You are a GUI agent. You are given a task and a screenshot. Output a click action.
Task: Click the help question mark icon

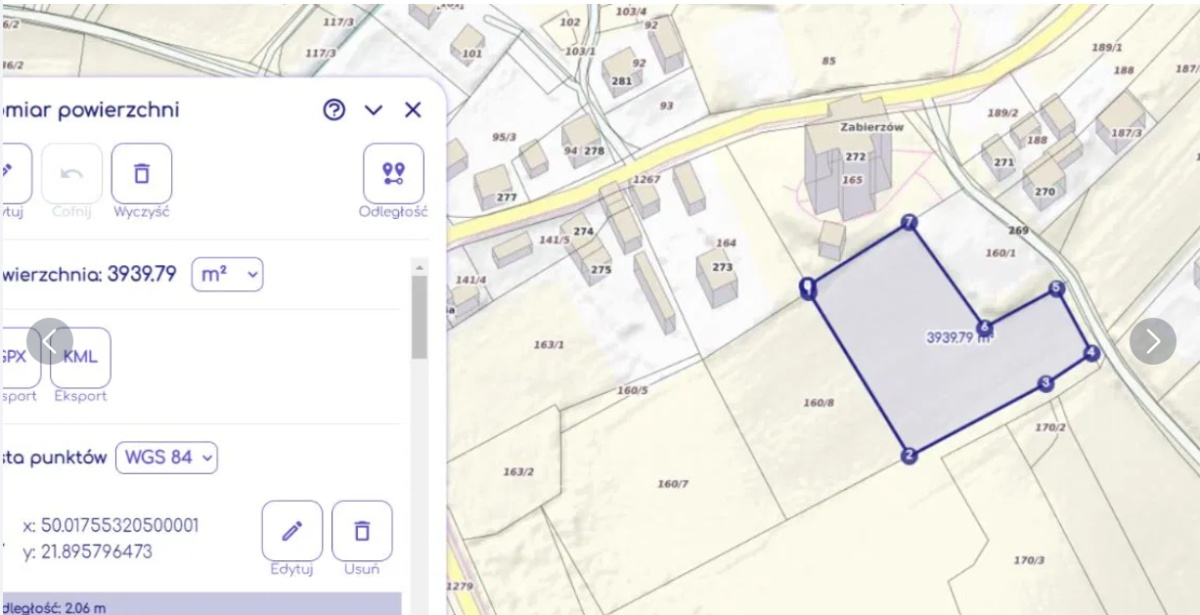(334, 110)
